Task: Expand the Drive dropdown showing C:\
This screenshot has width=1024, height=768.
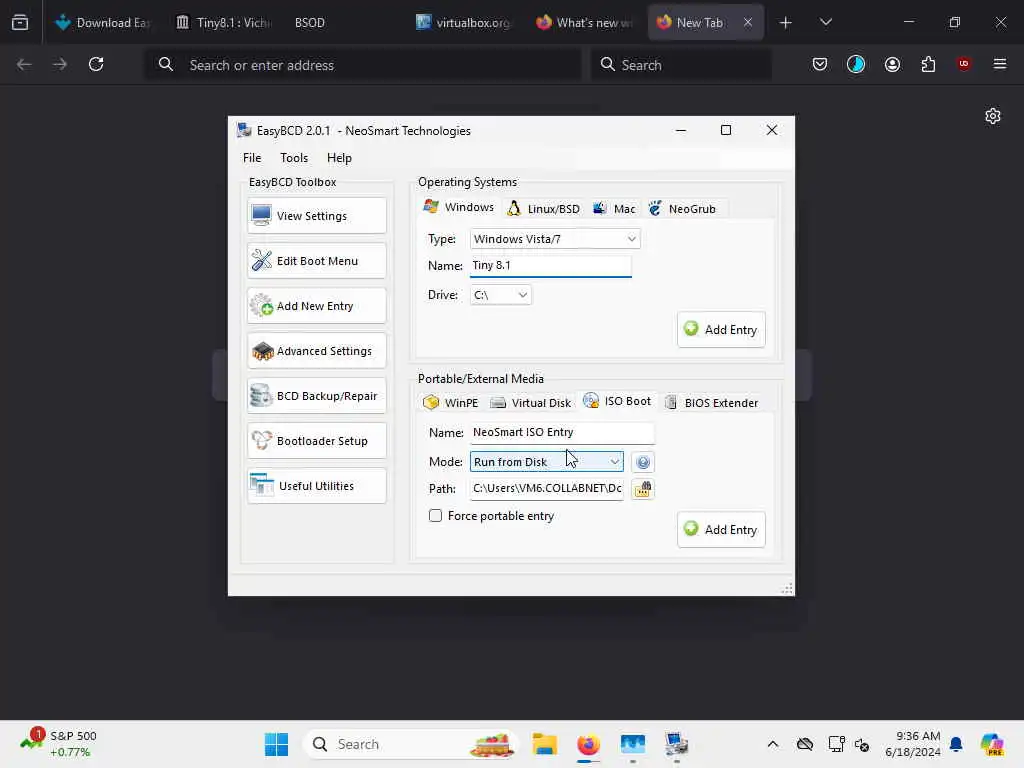Action: click(x=500, y=295)
